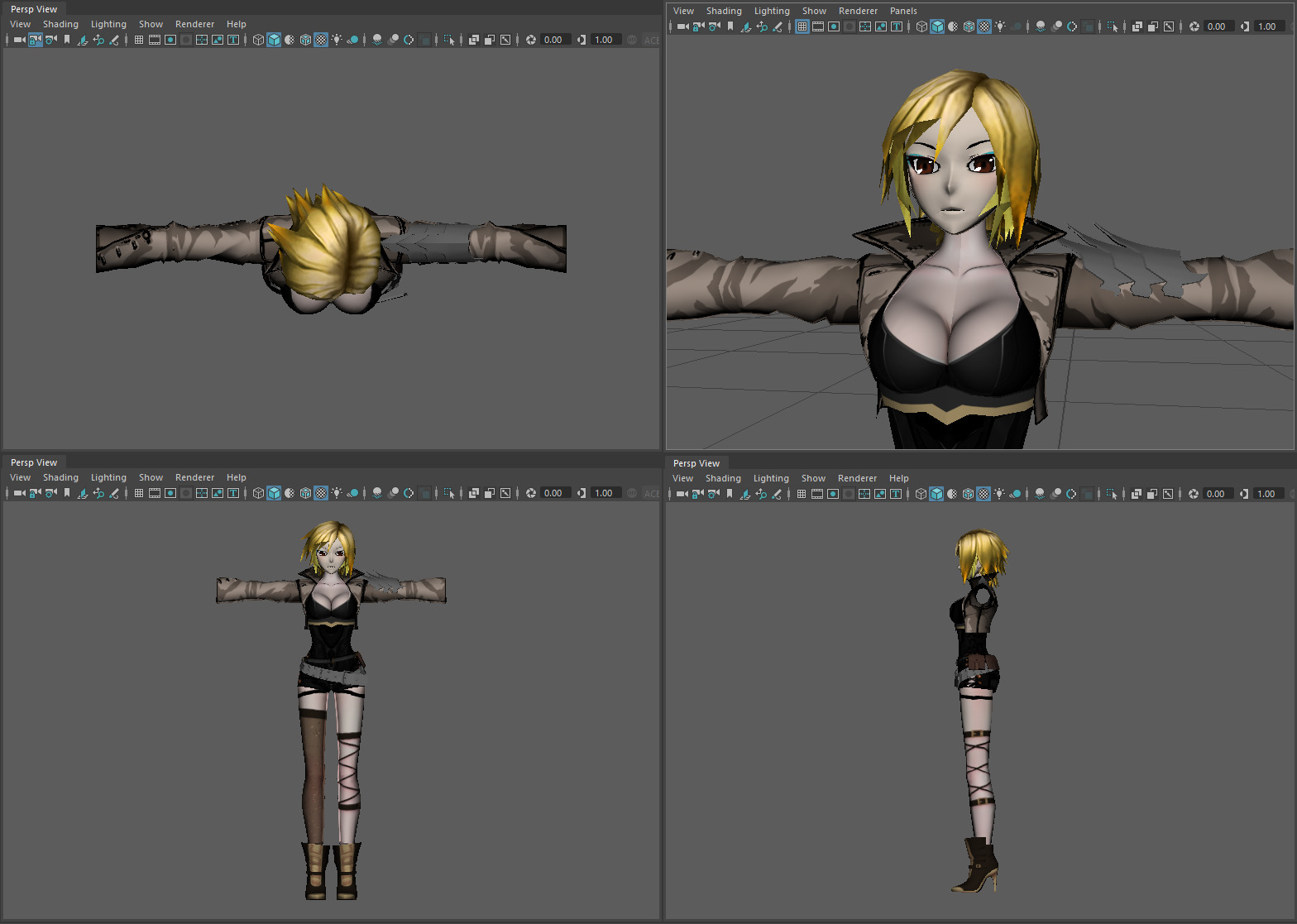Click Screen Space Ambient Occlusion in top-right panel

pyautogui.click(x=1041, y=26)
